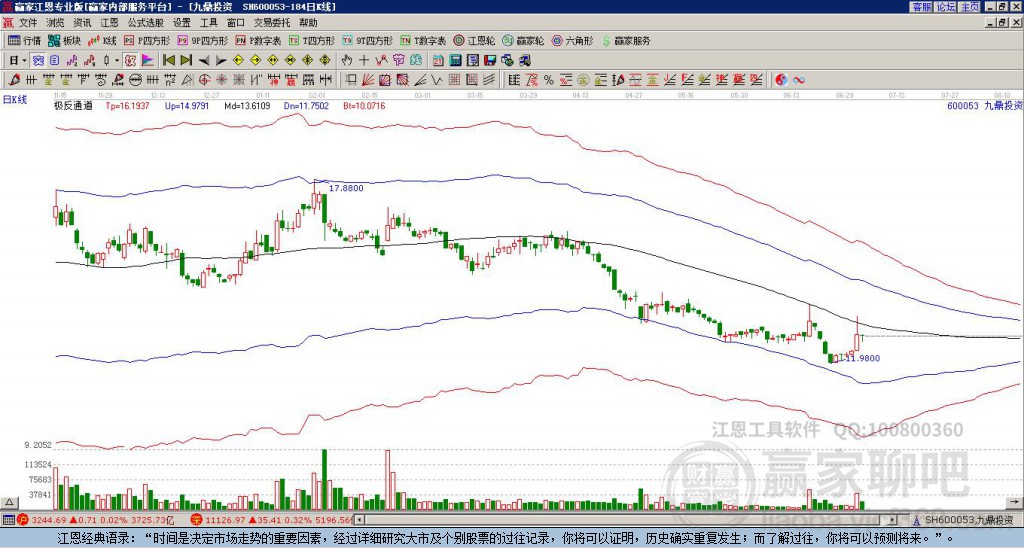Select the hand pan tool
This screenshot has width=1024, height=548.
click(347, 61)
